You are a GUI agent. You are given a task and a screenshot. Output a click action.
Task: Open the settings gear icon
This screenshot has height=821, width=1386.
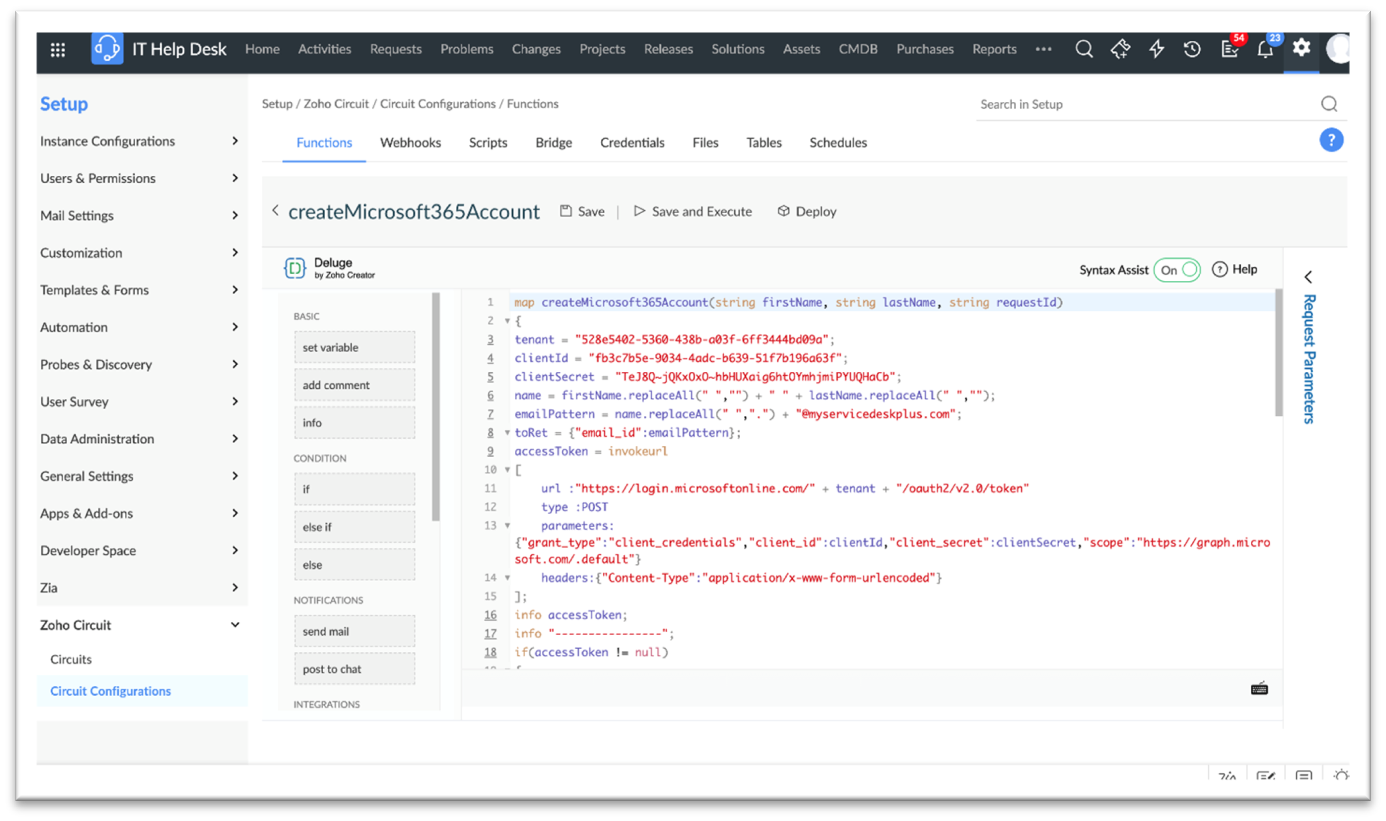1301,48
